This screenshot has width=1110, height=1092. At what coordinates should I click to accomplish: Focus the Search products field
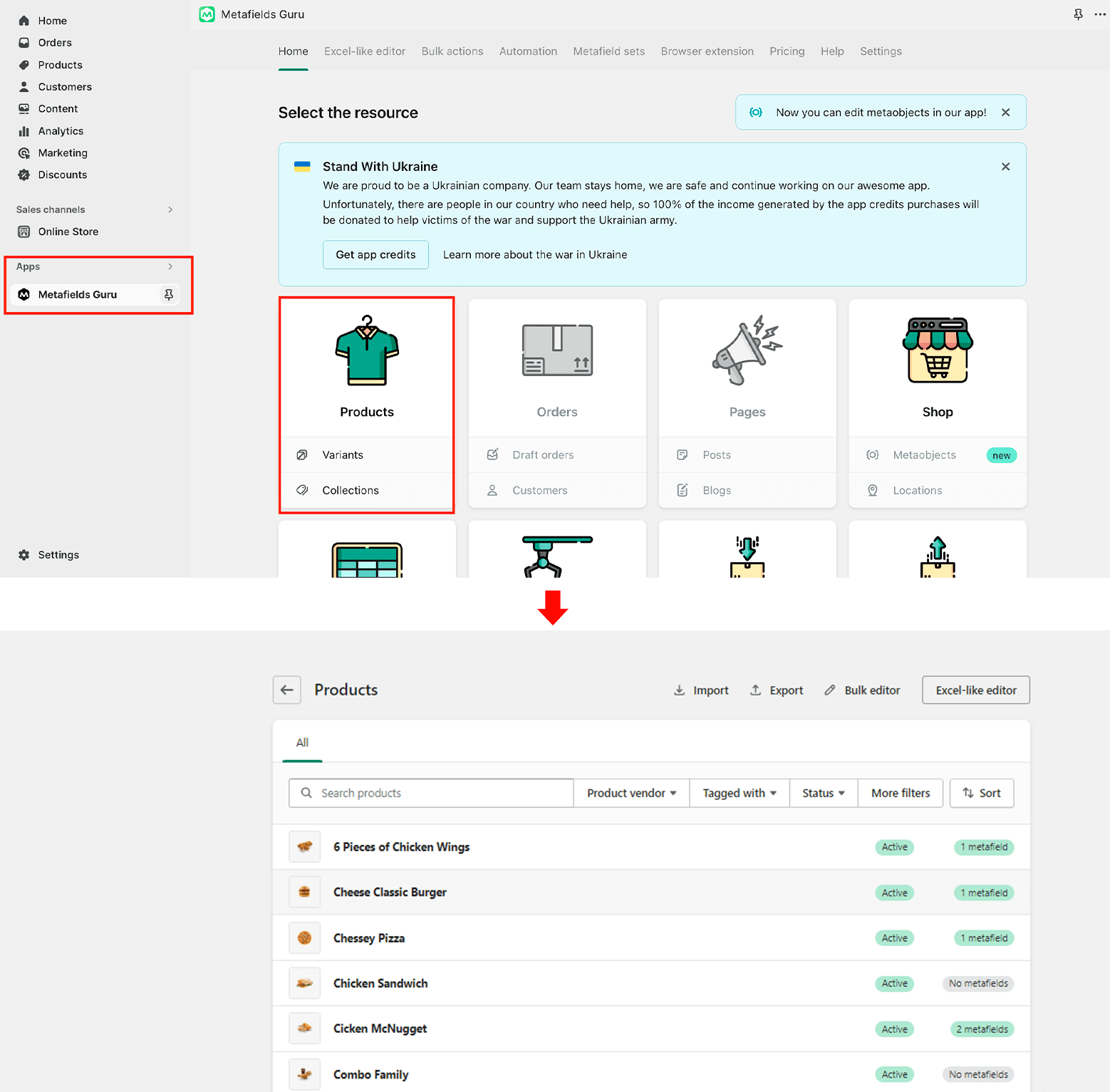pyautogui.click(x=431, y=793)
